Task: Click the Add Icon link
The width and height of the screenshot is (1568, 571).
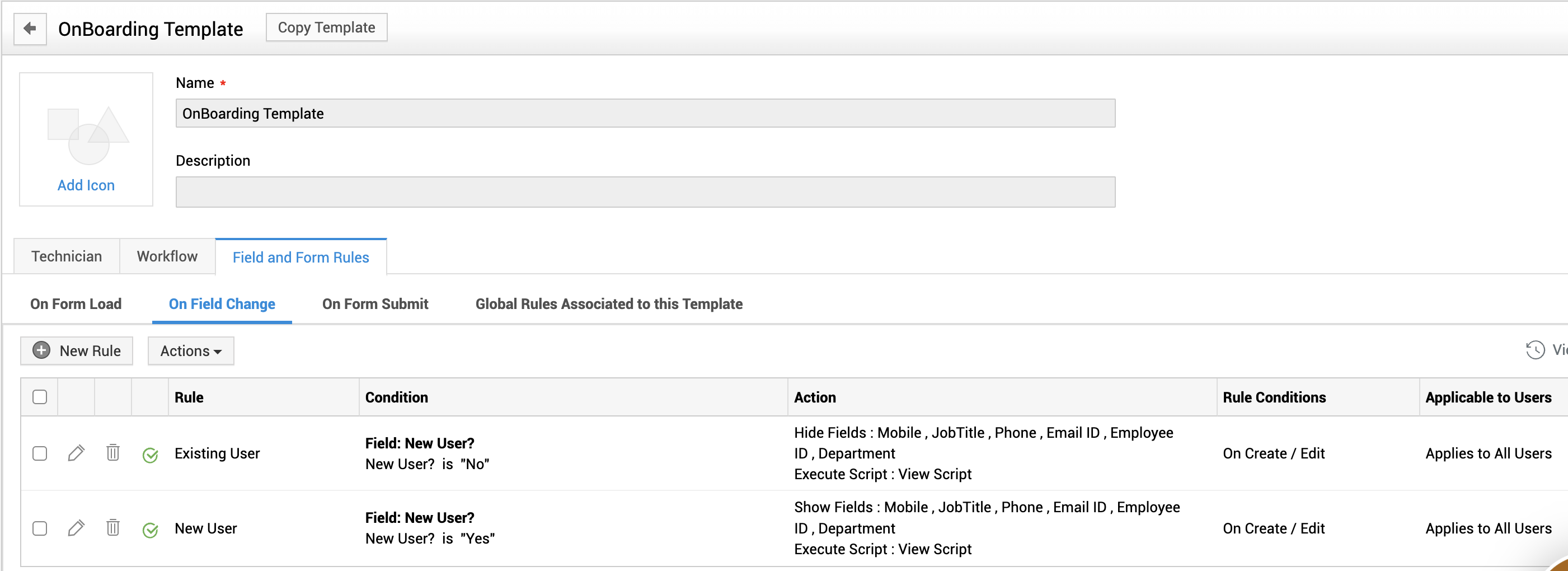Action: (86, 185)
